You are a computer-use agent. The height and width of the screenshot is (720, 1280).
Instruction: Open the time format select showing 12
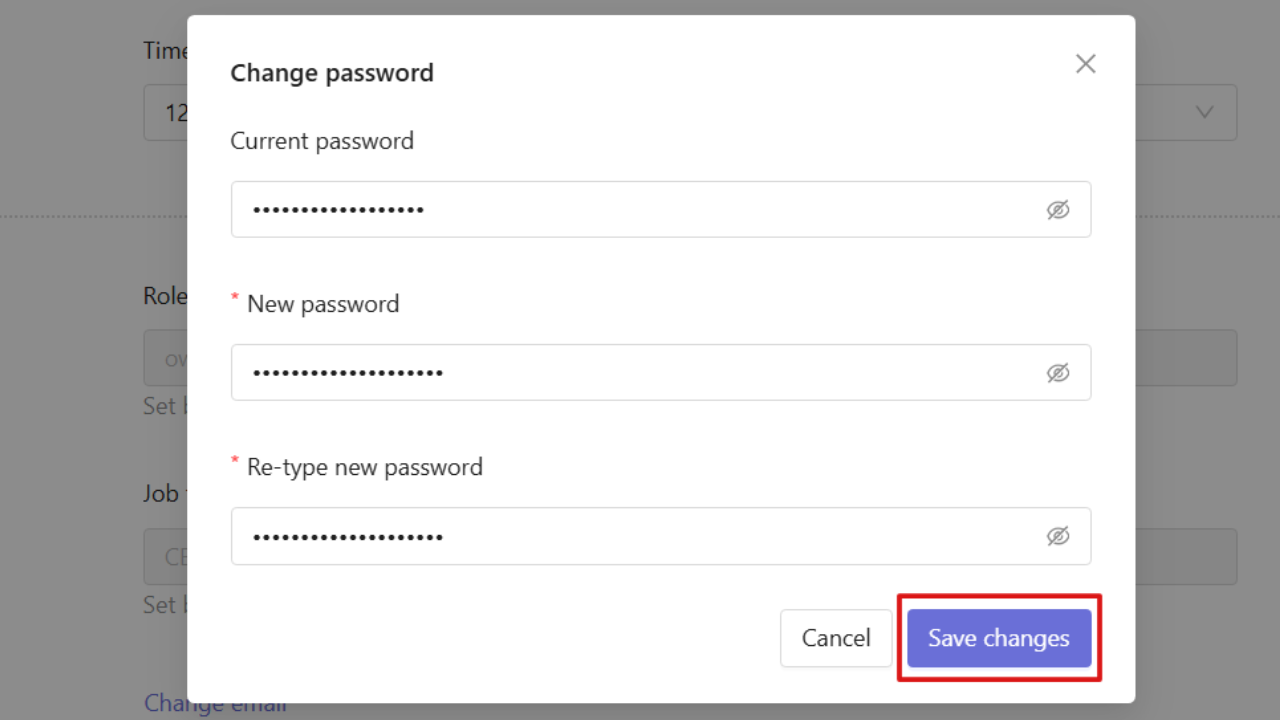click(165, 112)
